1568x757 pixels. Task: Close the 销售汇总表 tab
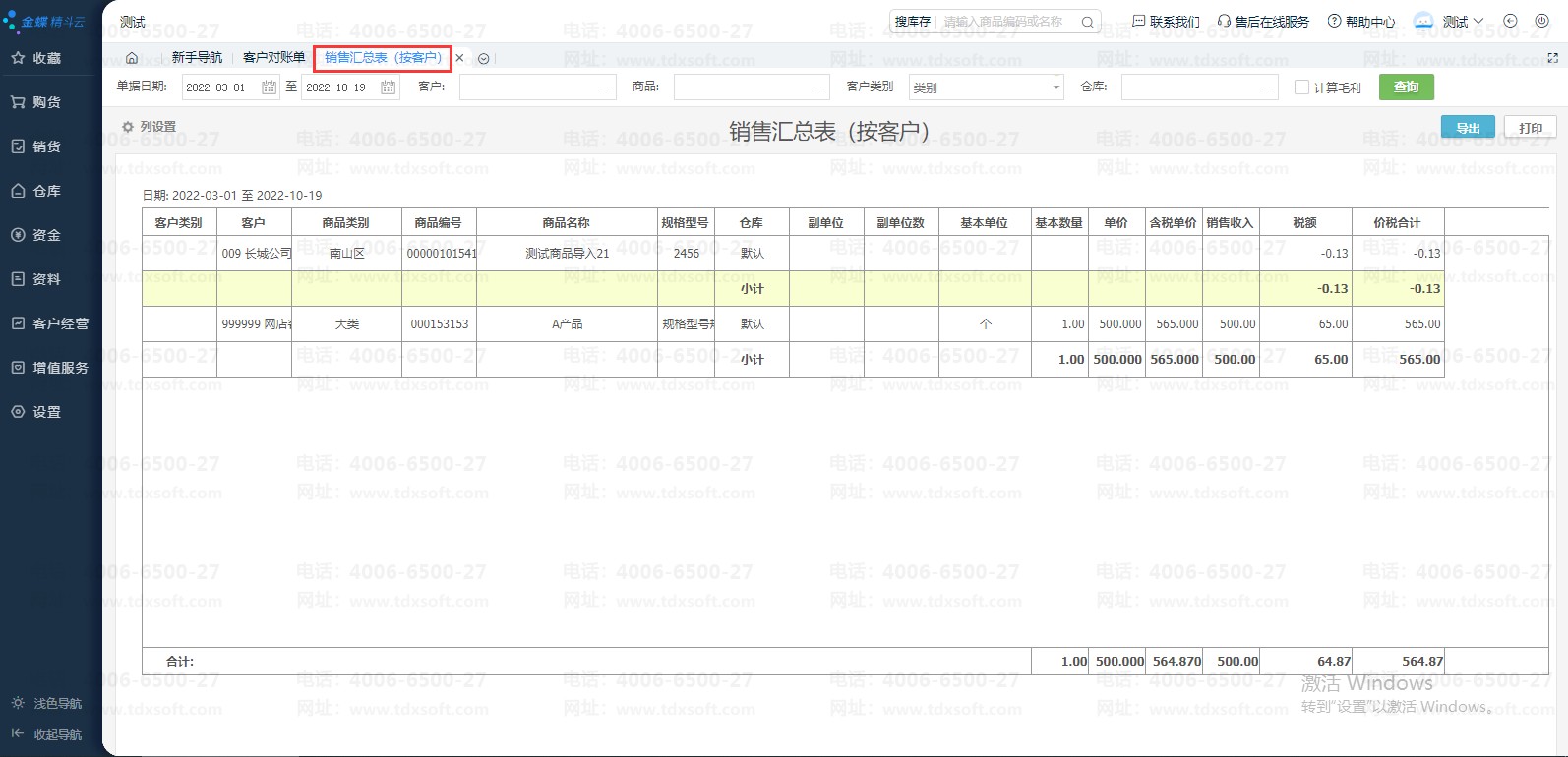tap(459, 58)
